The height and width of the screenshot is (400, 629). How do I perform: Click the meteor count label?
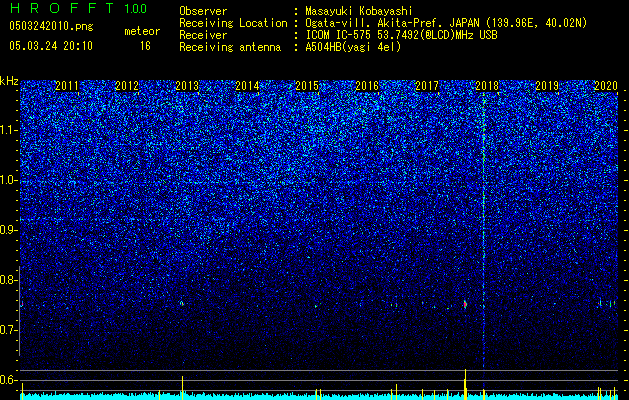[x=142, y=31]
